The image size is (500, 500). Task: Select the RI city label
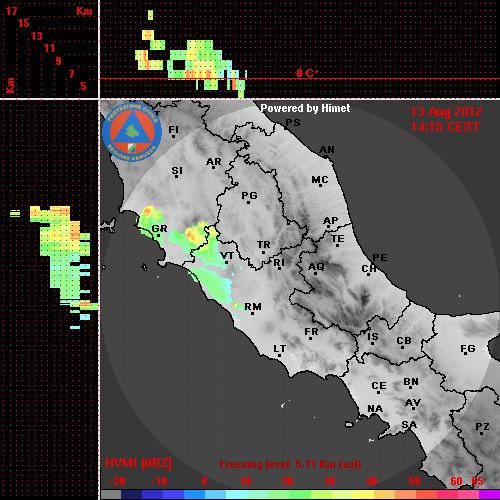[x=279, y=263]
